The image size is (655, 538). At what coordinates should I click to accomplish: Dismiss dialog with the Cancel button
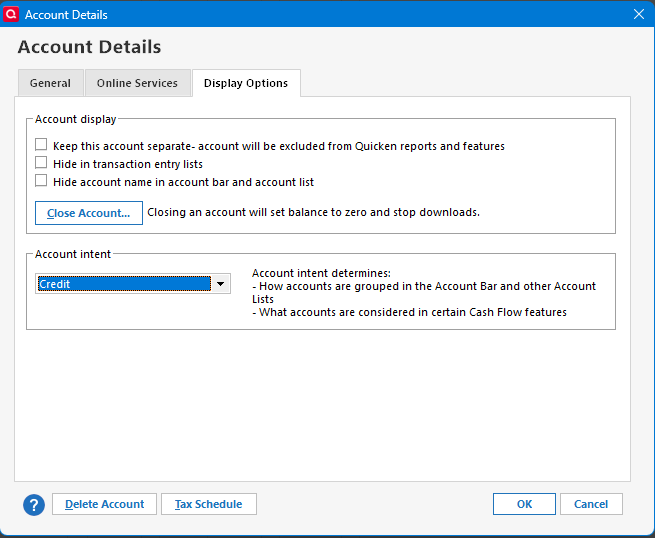pos(591,504)
